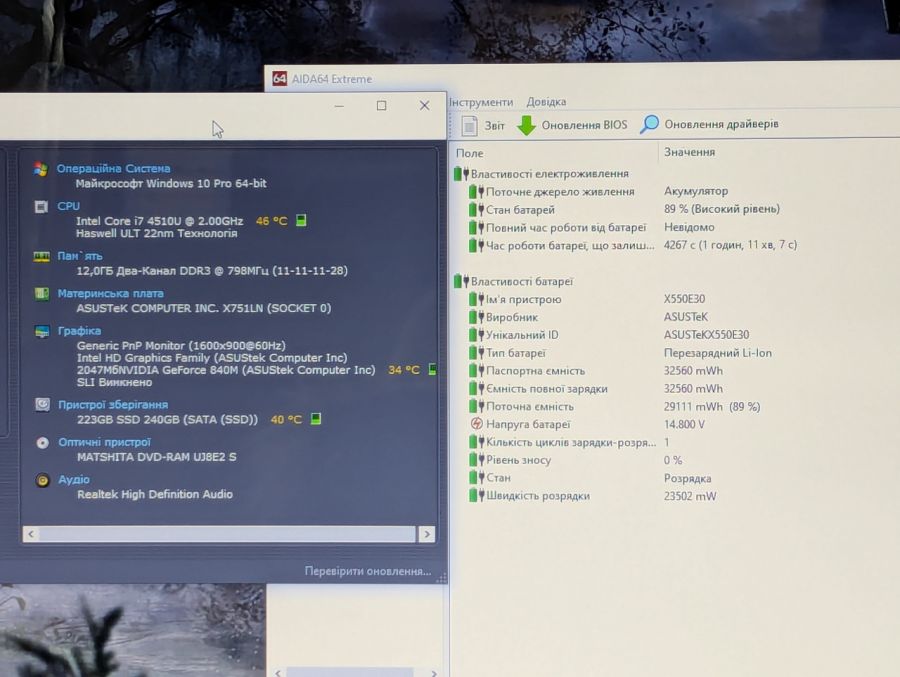Open the Пам'ять section link
This screenshot has height=677, width=900.
80,256
